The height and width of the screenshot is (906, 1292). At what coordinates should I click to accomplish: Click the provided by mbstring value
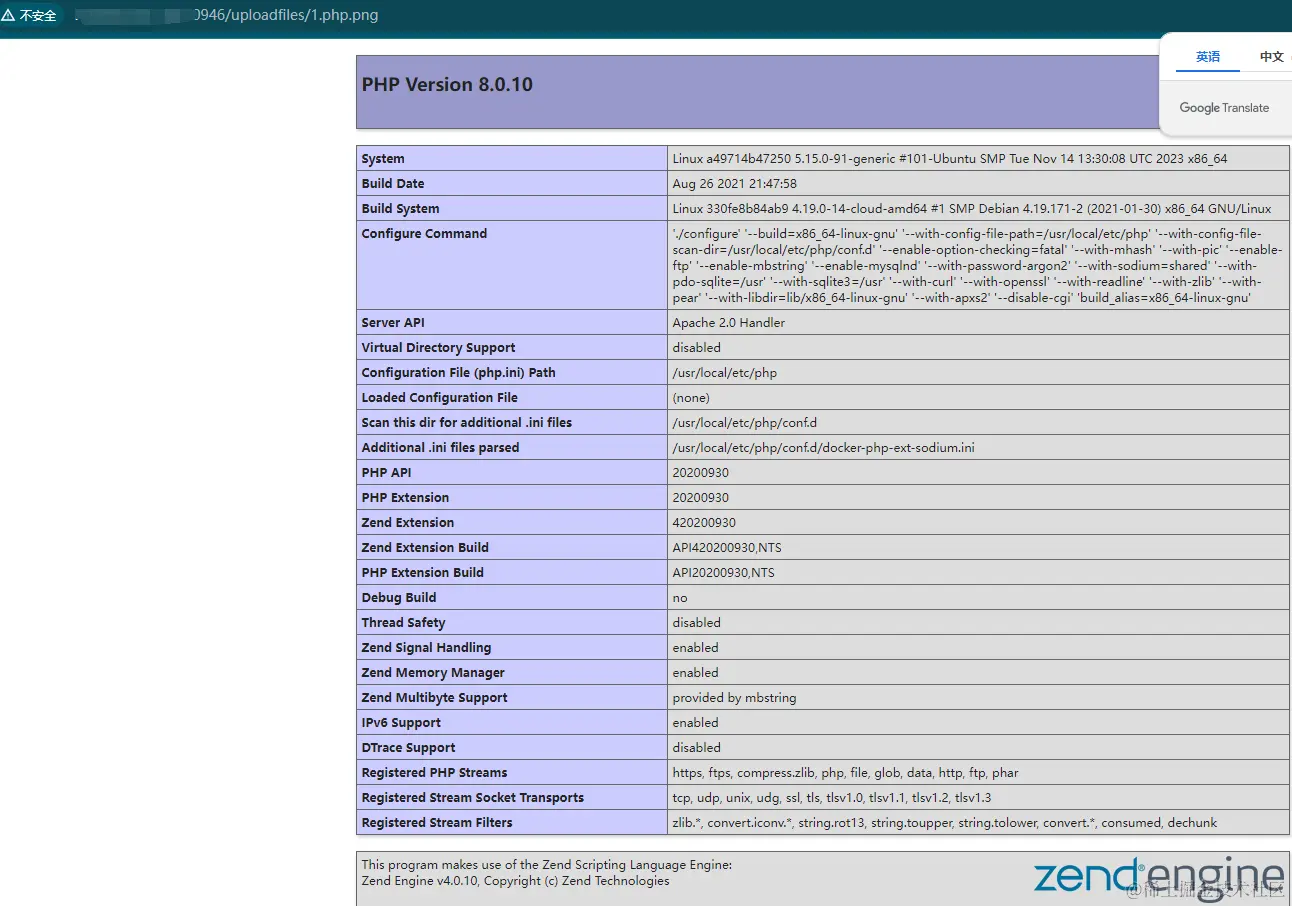tap(735, 698)
